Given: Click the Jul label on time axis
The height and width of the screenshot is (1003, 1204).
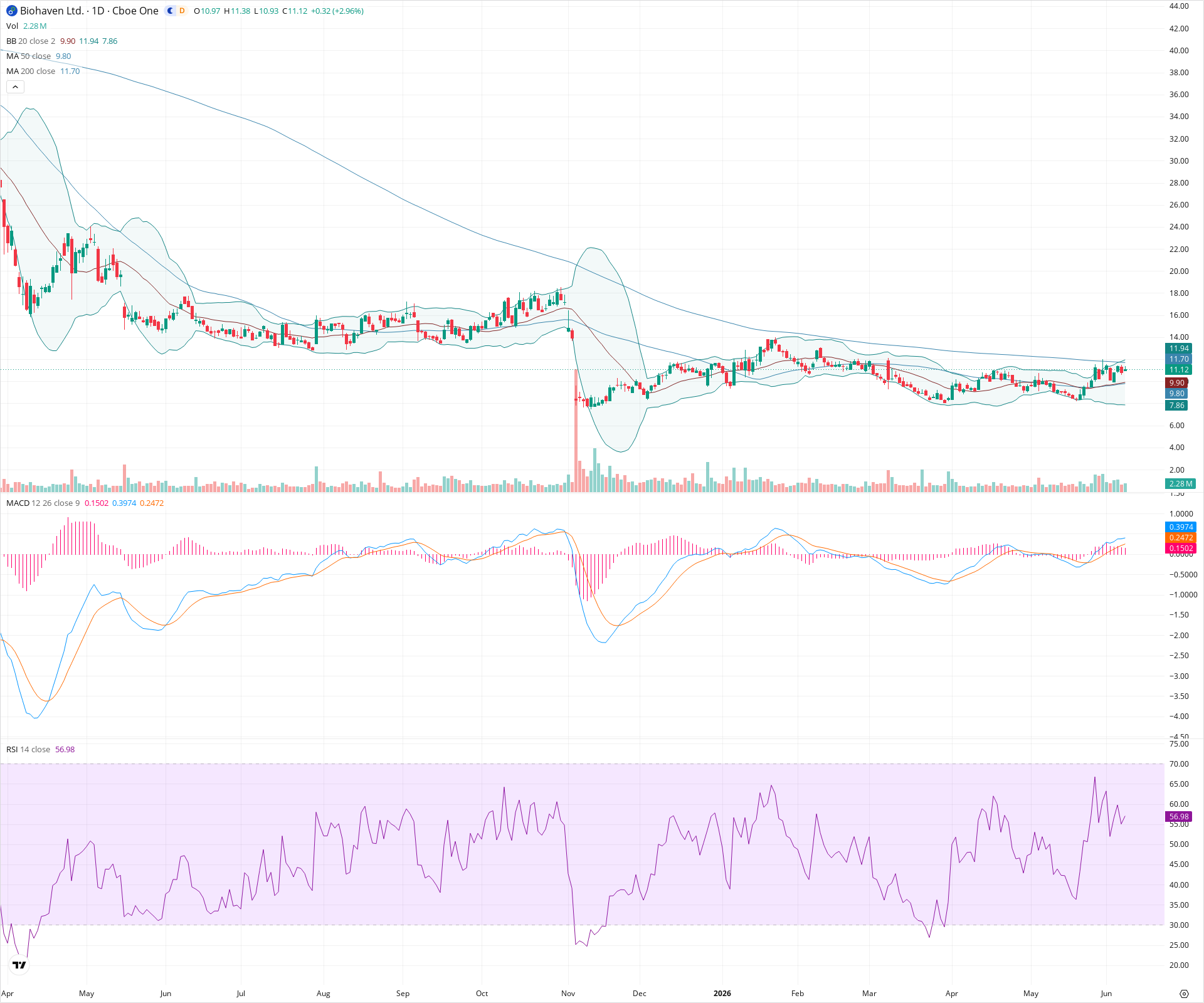Looking at the screenshot, I should coord(241,994).
